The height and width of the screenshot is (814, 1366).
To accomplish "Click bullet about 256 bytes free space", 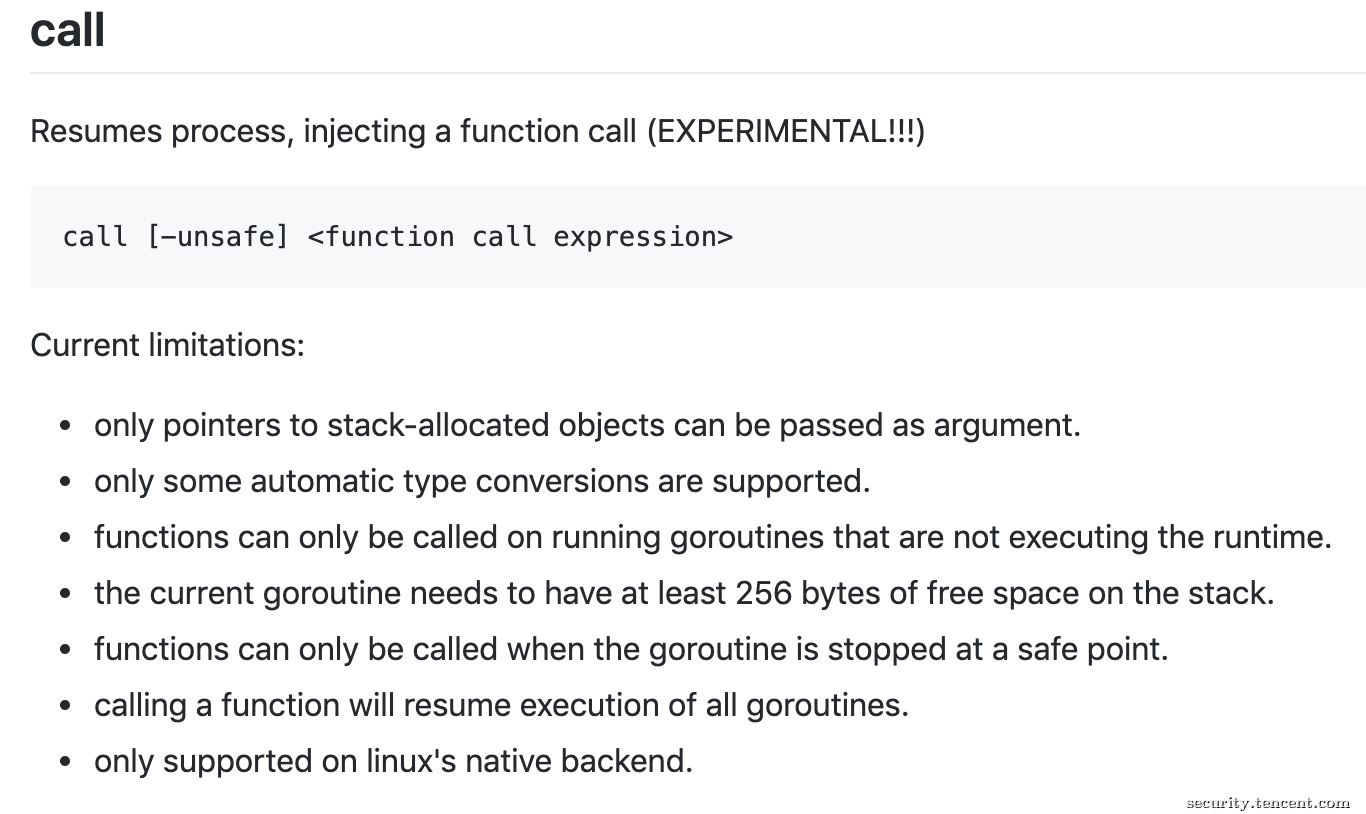I will tap(684, 593).
